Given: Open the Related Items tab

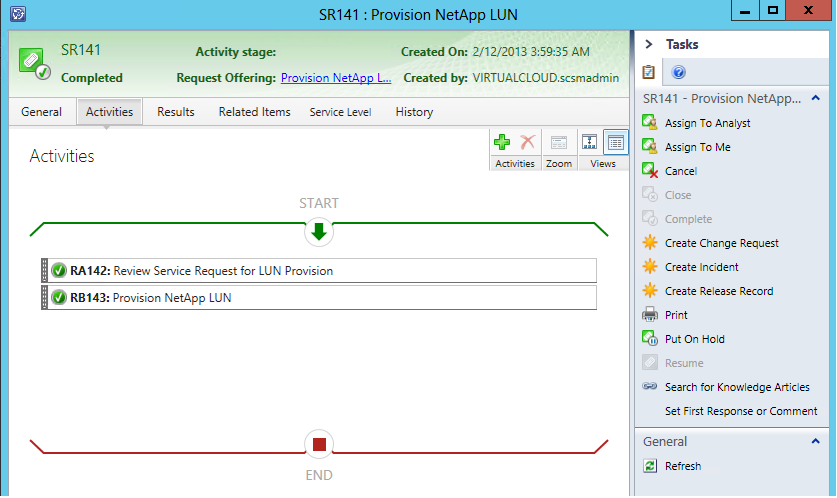Looking at the screenshot, I should (x=255, y=112).
